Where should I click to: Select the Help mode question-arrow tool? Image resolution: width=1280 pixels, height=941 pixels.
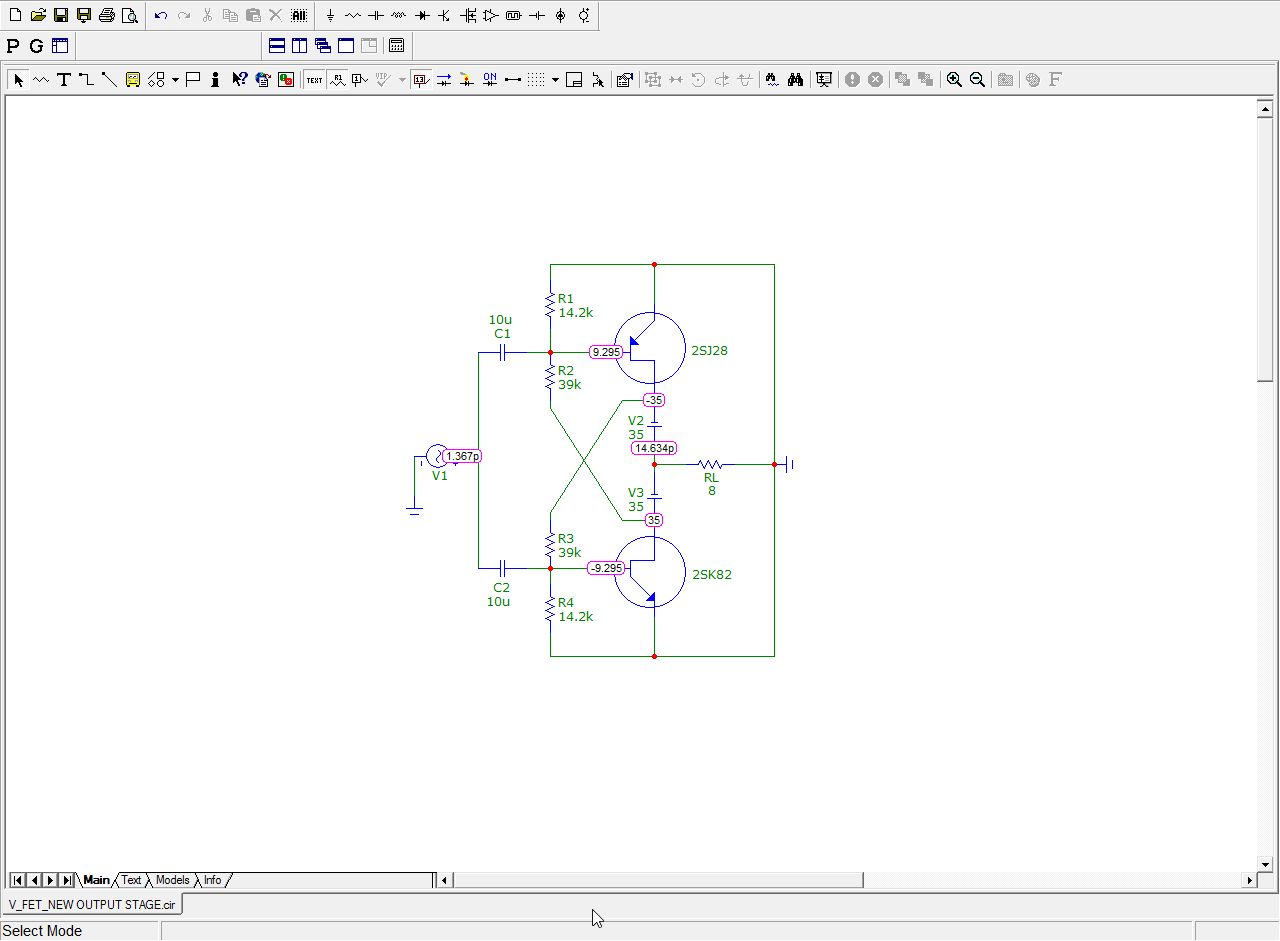[239, 80]
